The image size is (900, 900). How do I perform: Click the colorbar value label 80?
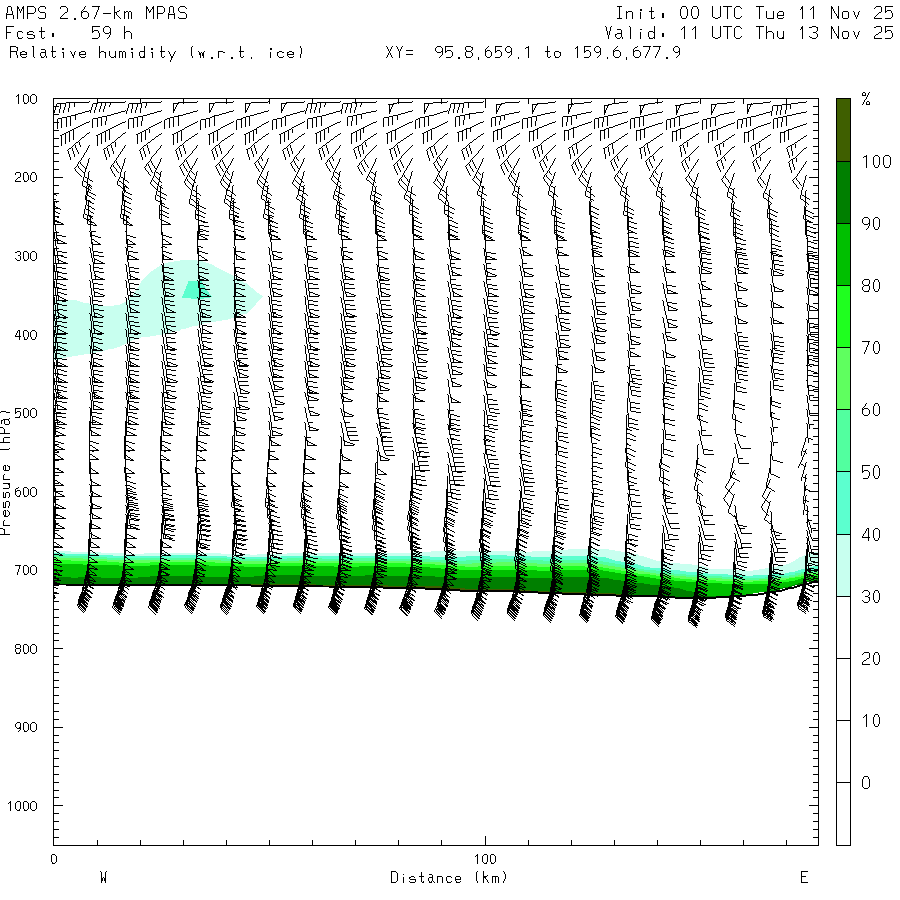pyautogui.click(x=871, y=286)
